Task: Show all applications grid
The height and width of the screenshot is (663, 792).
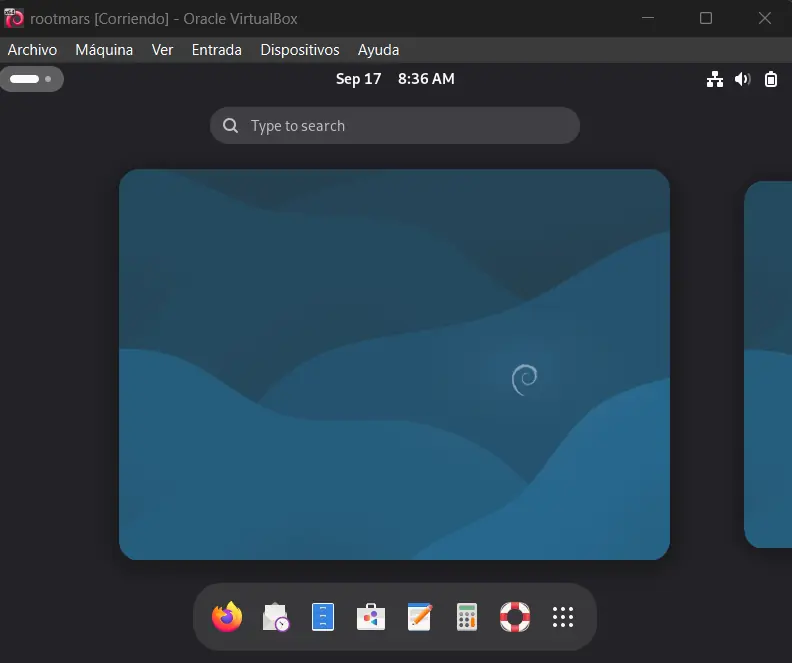Action: click(563, 617)
